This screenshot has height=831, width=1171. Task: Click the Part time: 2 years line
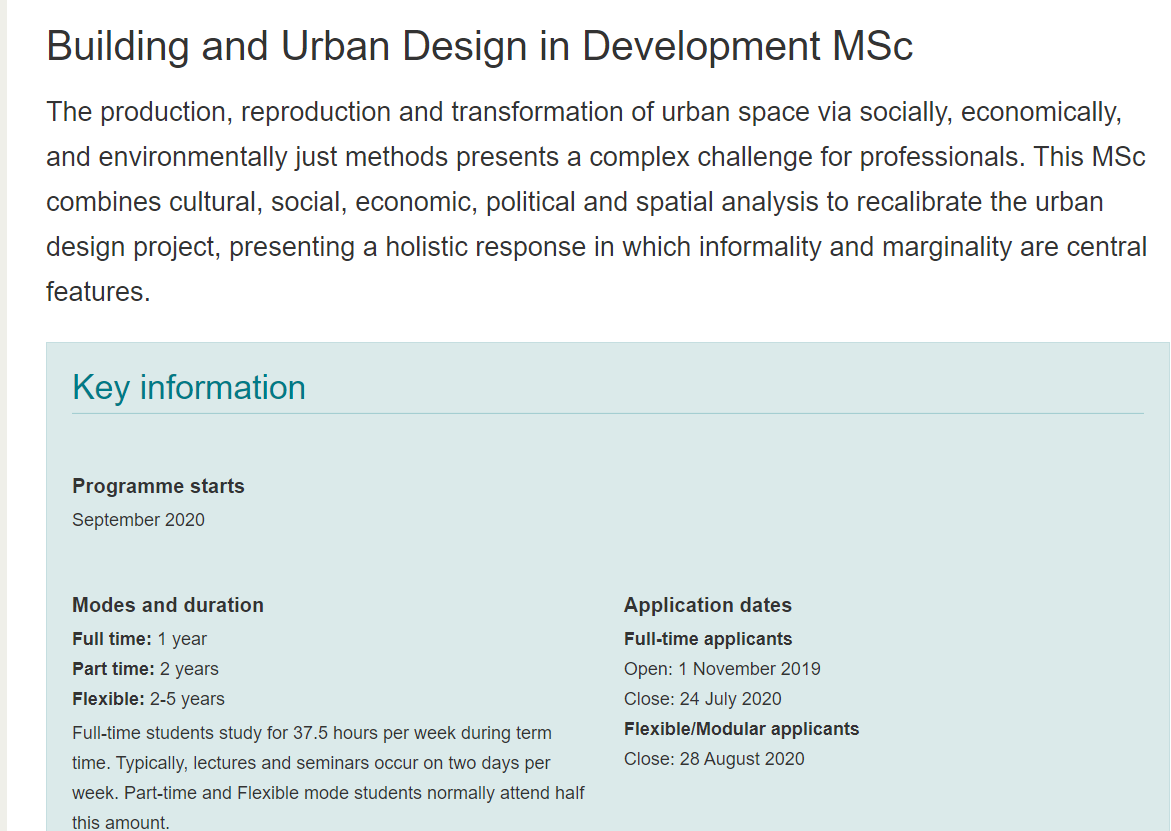[x=145, y=669]
